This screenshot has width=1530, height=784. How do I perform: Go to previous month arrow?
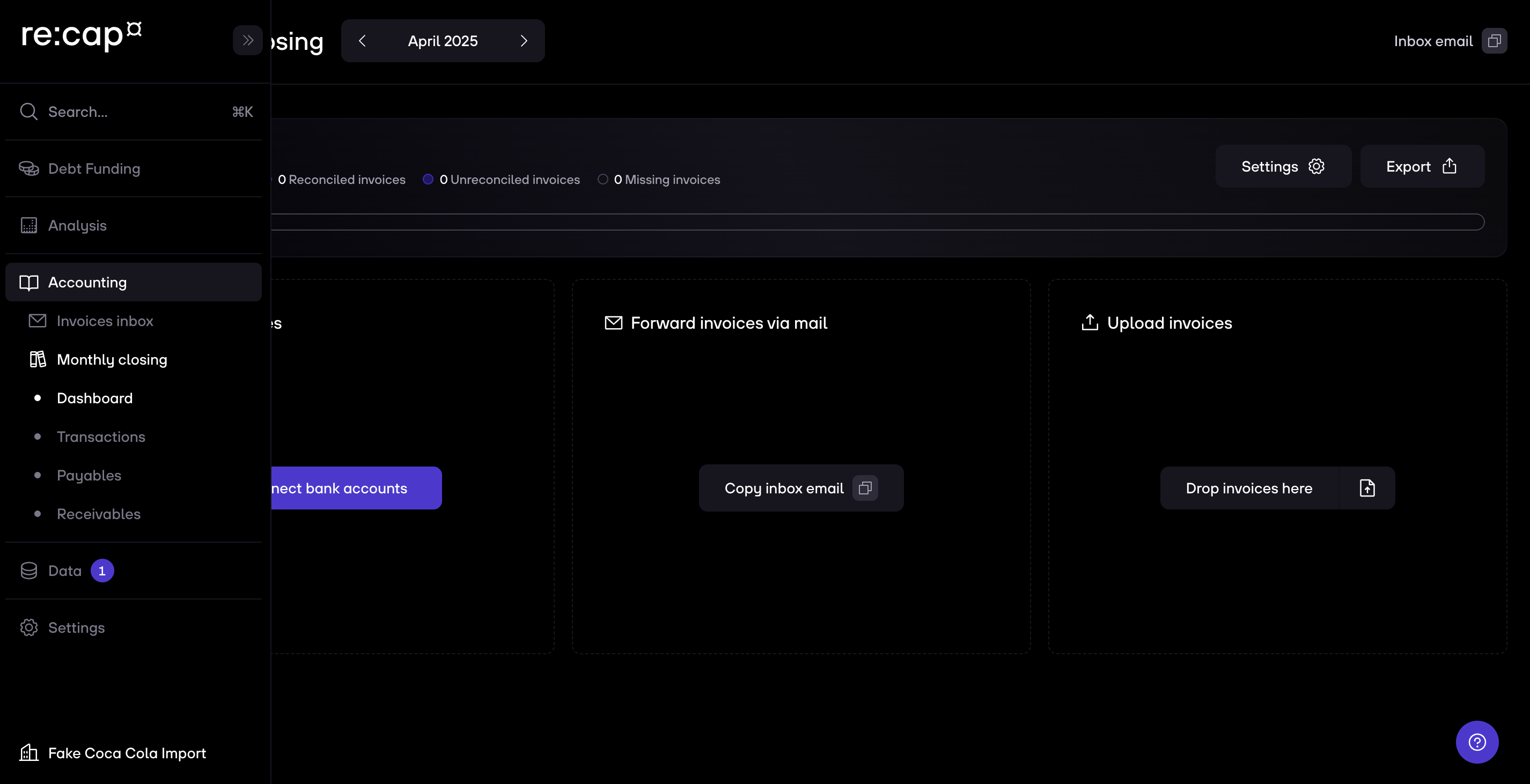(x=362, y=41)
